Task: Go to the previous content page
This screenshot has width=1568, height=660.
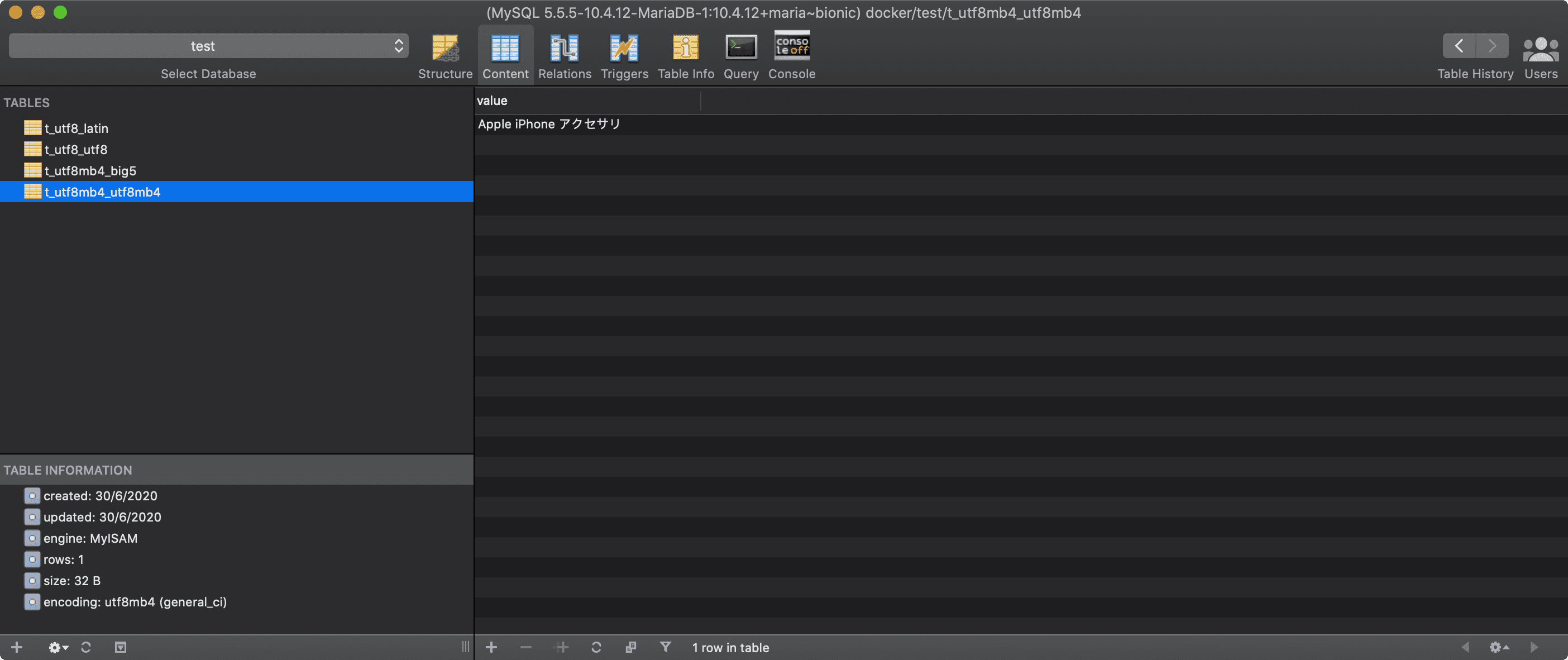Action: point(1465,647)
